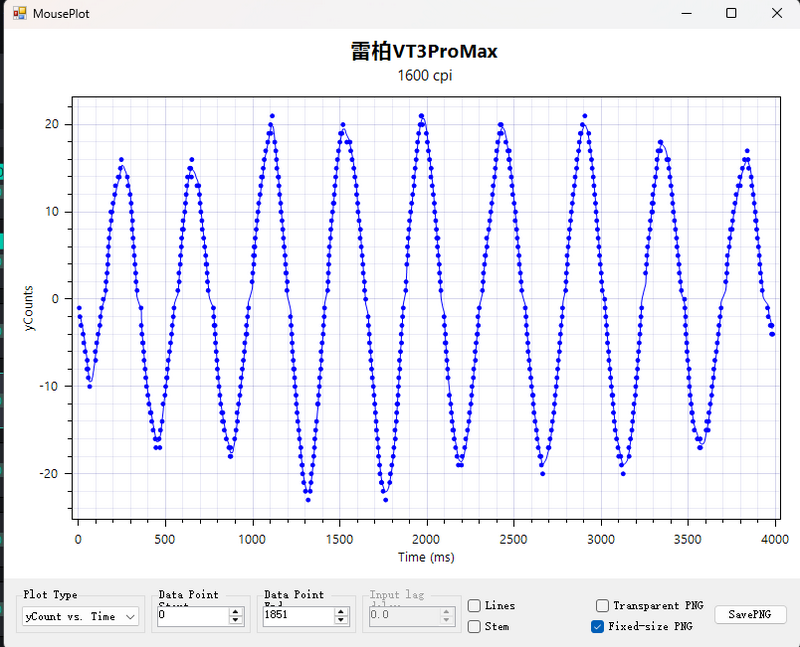Open the Plot Type dropdown

point(81,617)
